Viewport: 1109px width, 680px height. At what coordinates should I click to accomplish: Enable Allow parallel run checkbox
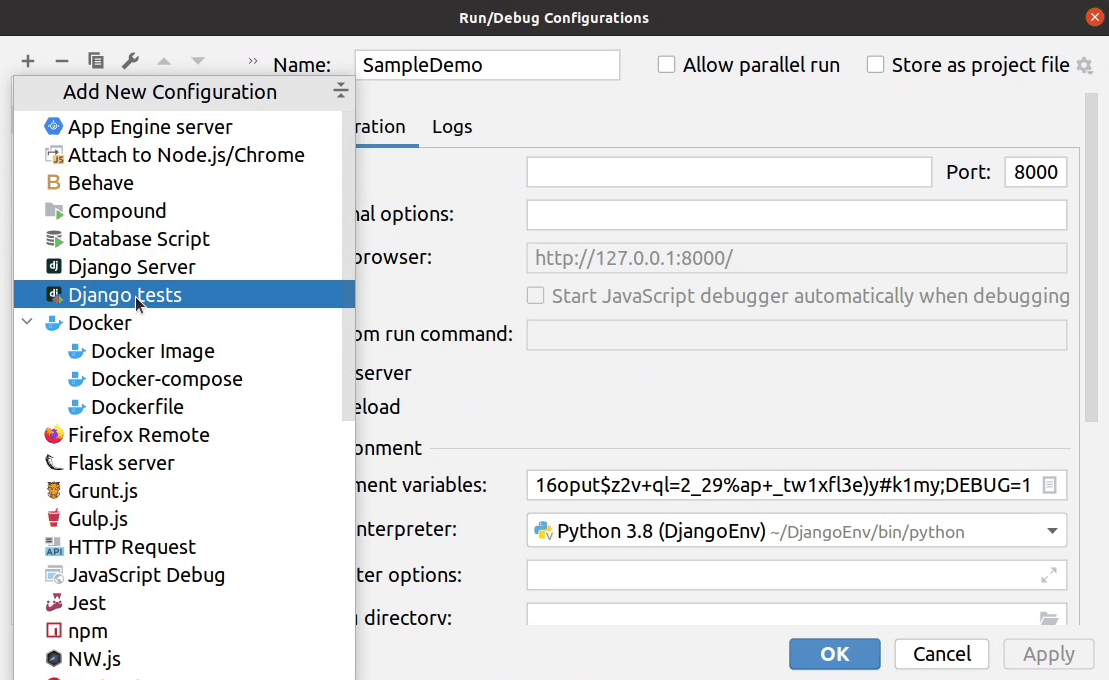point(667,65)
